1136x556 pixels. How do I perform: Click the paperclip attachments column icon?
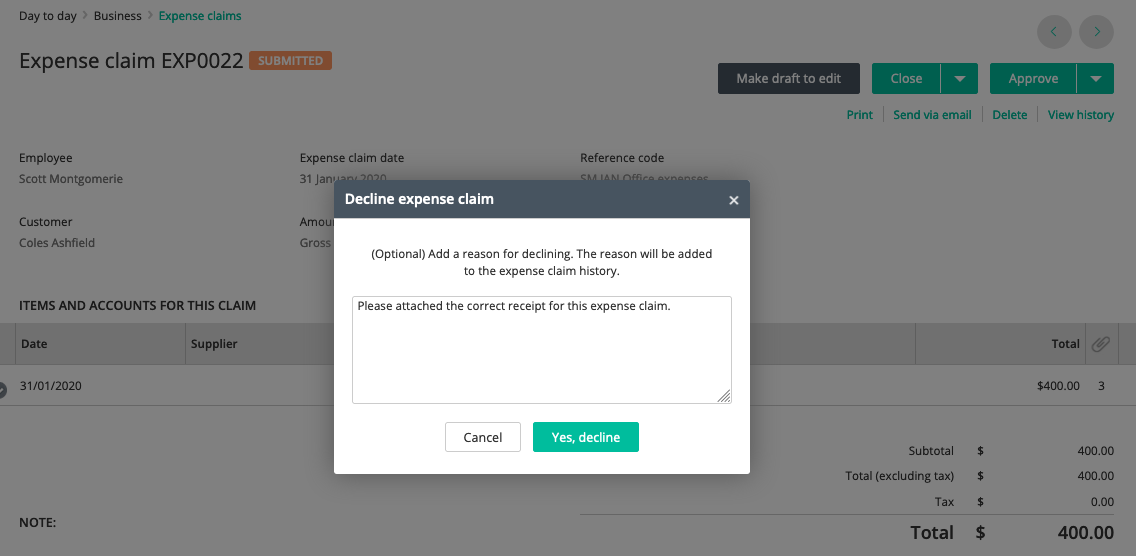pyautogui.click(x=1100, y=344)
